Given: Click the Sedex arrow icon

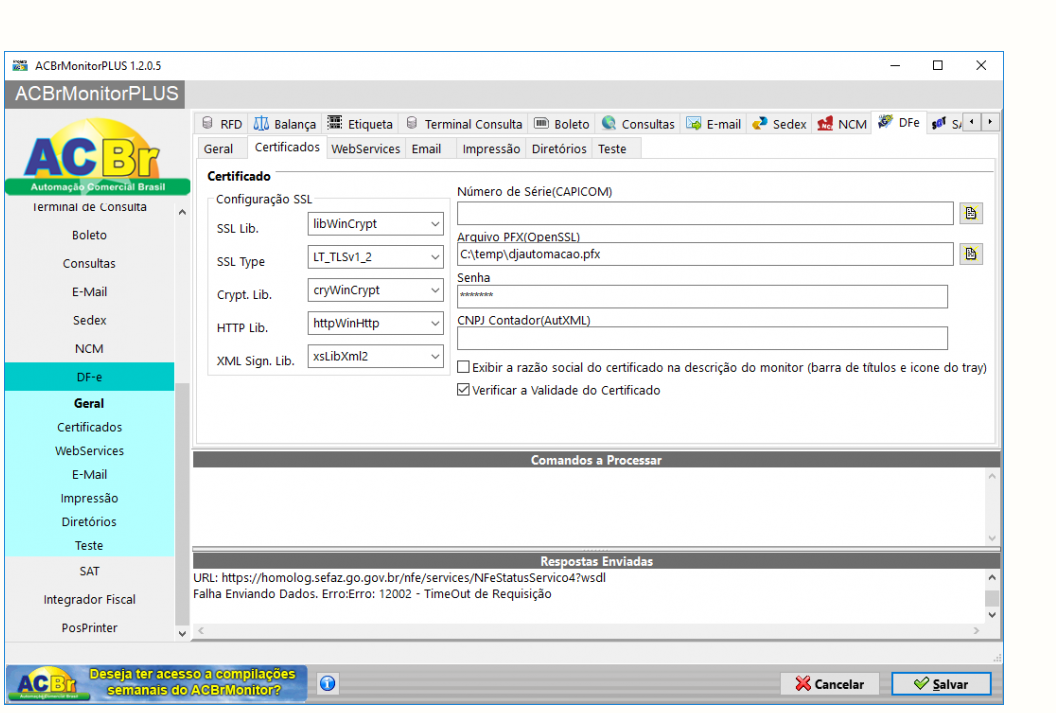Looking at the screenshot, I should 760,123.
